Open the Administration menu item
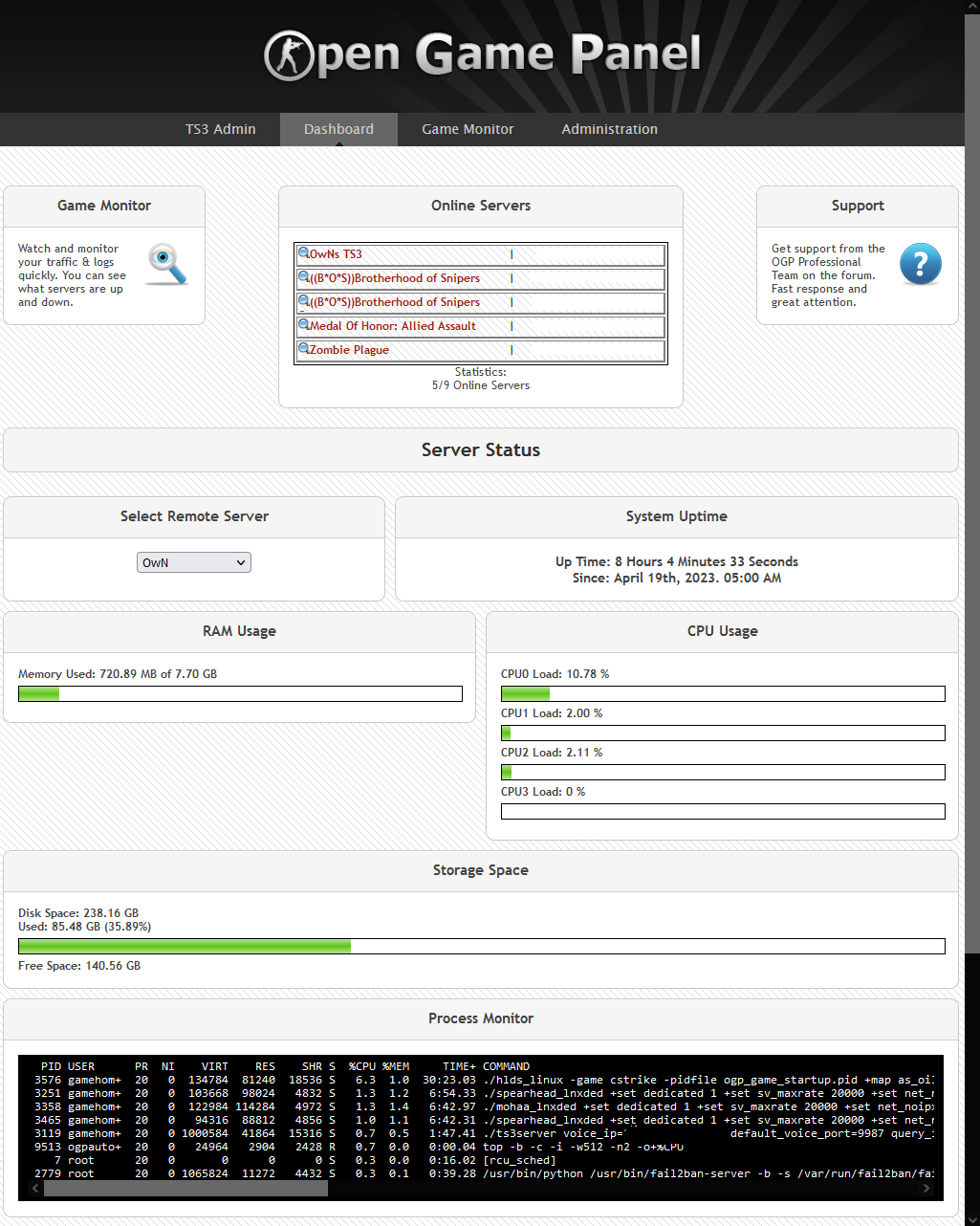The height and width of the screenshot is (1226, 980). click(x=609, y=129)
